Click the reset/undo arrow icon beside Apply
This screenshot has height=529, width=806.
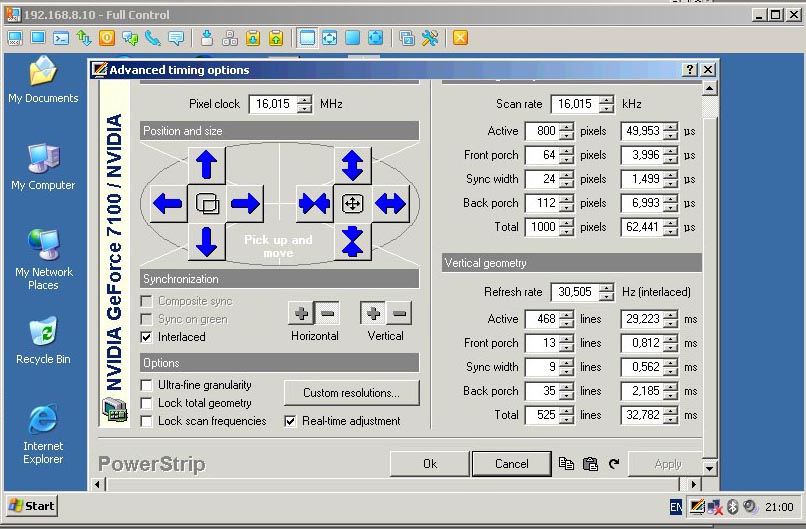coord(614,464)
